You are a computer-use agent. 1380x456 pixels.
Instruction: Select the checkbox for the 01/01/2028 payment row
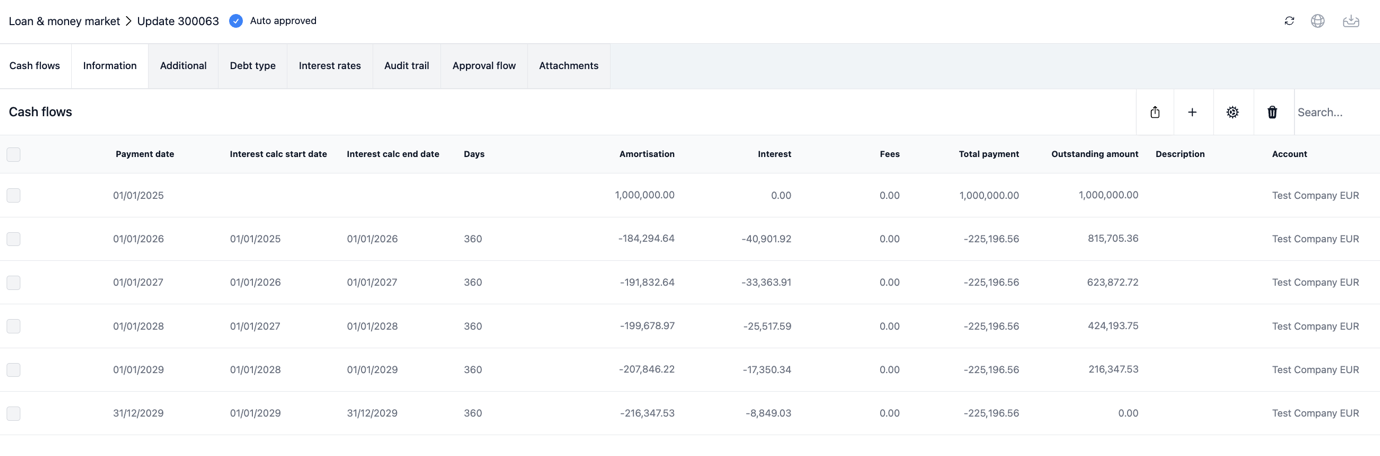pyautogui.click(x=14, y=326)
